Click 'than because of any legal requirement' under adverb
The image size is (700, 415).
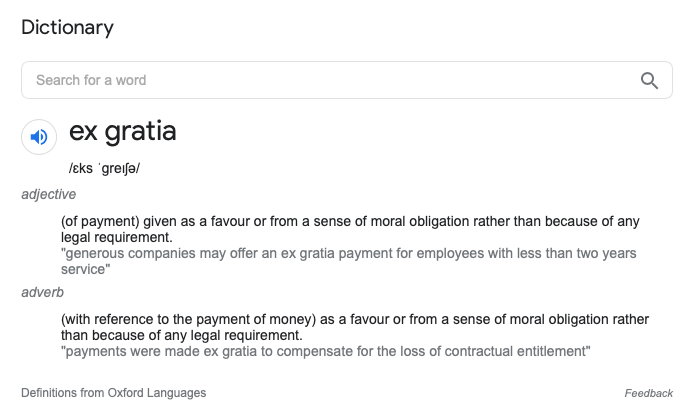pyautogui.click(x=181, y=335)
